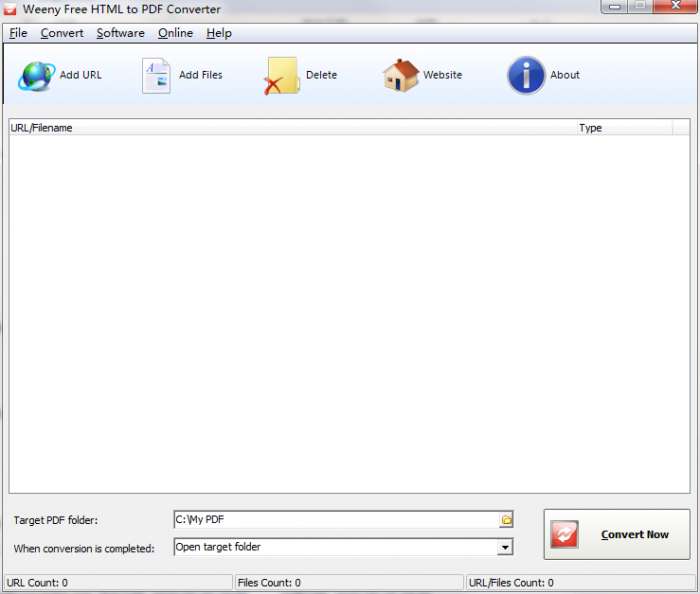Screen dimensions: 700x594
Task: Open the Online menu
Action: click(x=175, y=33)
